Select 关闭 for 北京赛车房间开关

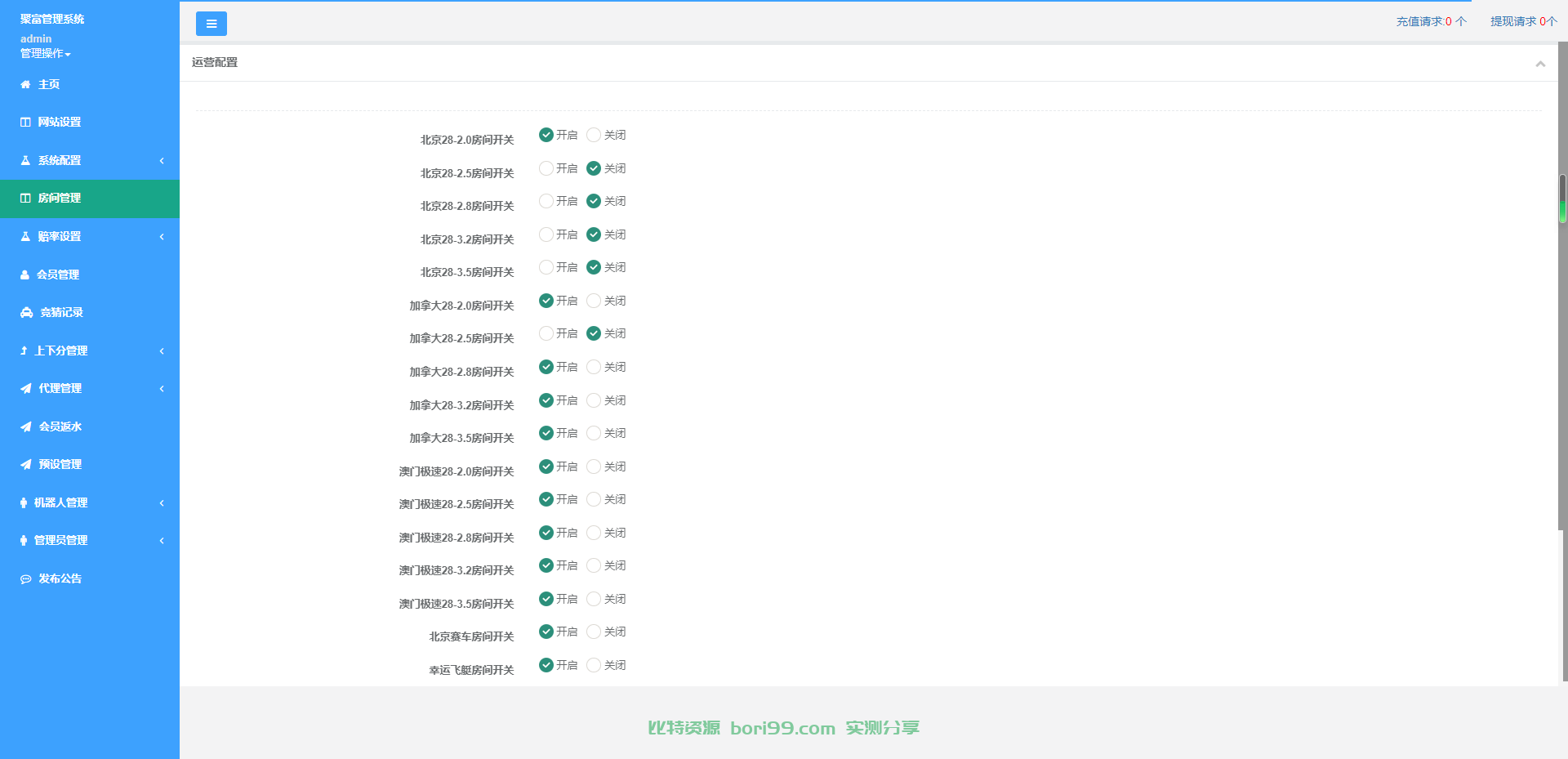click(594, 632)
